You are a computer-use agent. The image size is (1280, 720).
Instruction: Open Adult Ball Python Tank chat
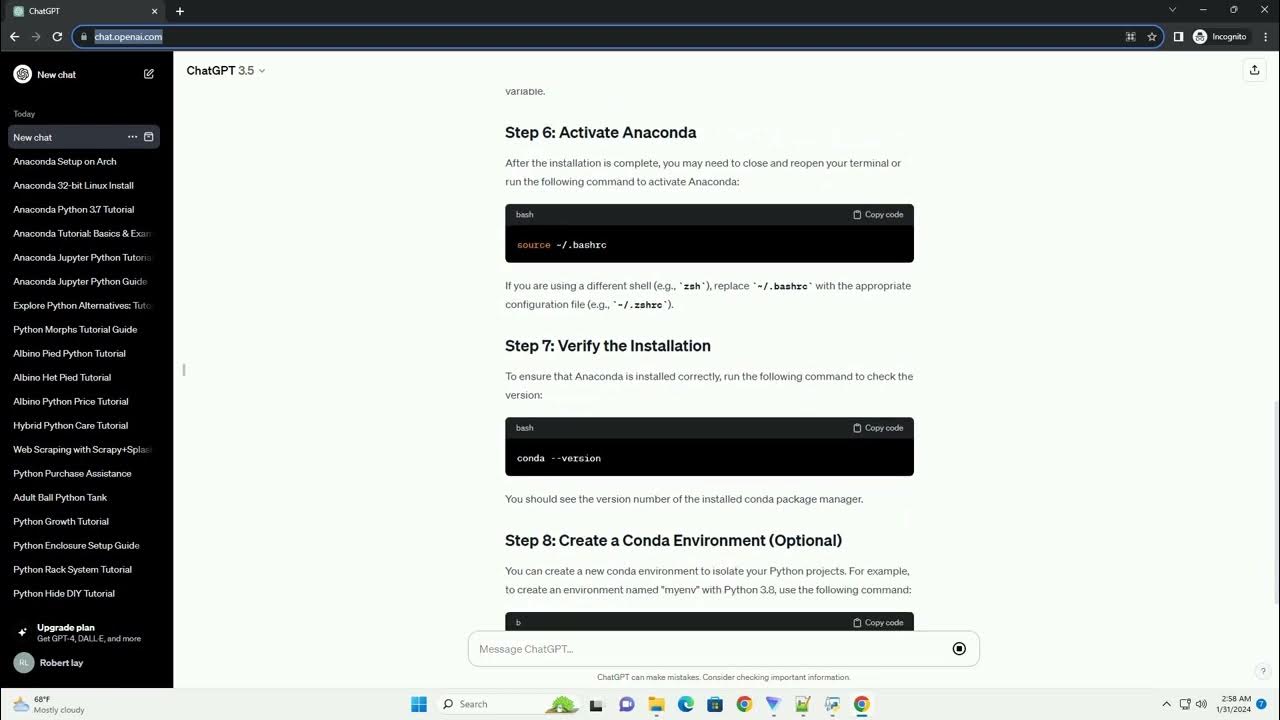click(x=84, y=497)
